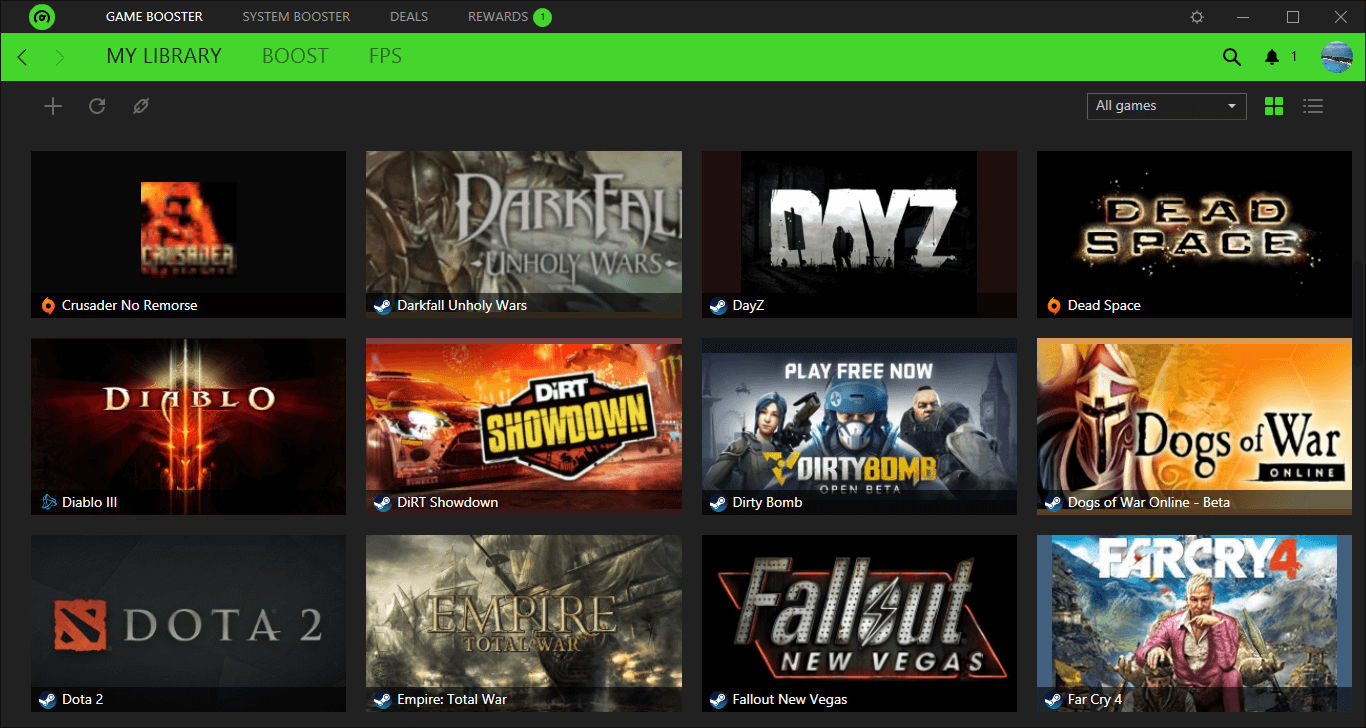Click the Razer Cortex logo icon
Viewport: 1366px width, 728px height.
(x=42, y=17)
